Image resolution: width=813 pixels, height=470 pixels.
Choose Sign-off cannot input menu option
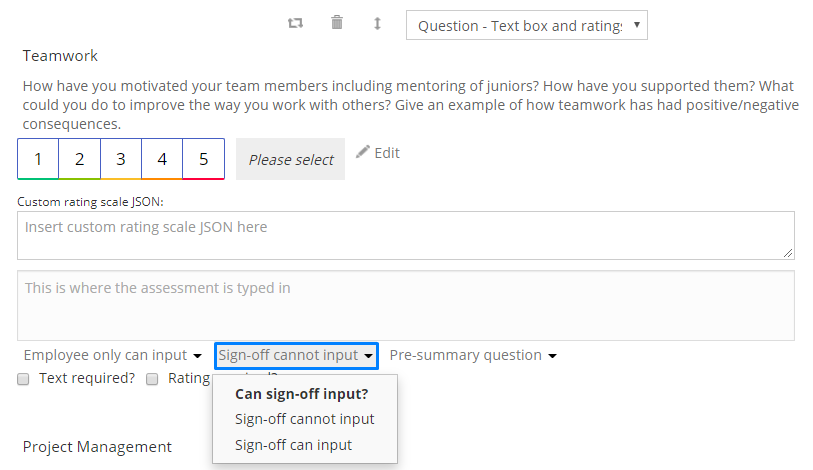click(304, 419)
